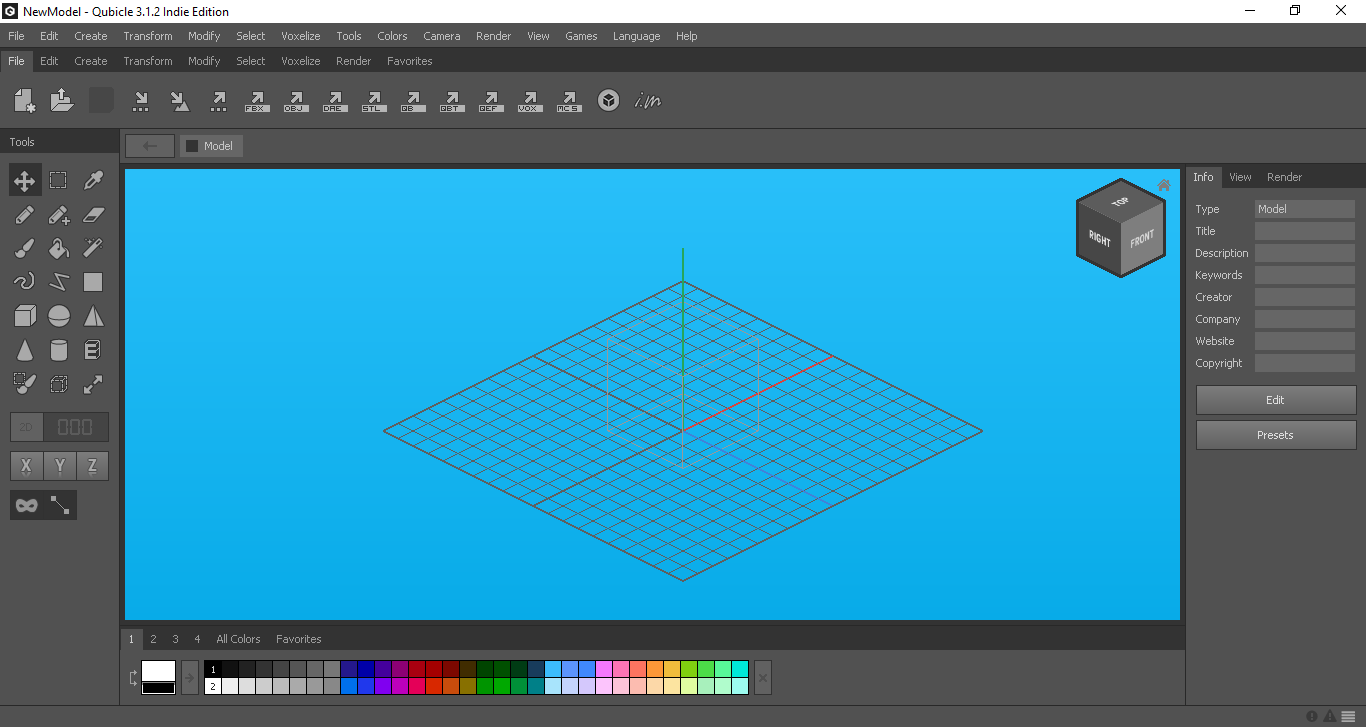The height and width of the screenshot is (727, 1366).
Task: Activate the Paint Bucket fill tool
Action: [x=58, y=248]
